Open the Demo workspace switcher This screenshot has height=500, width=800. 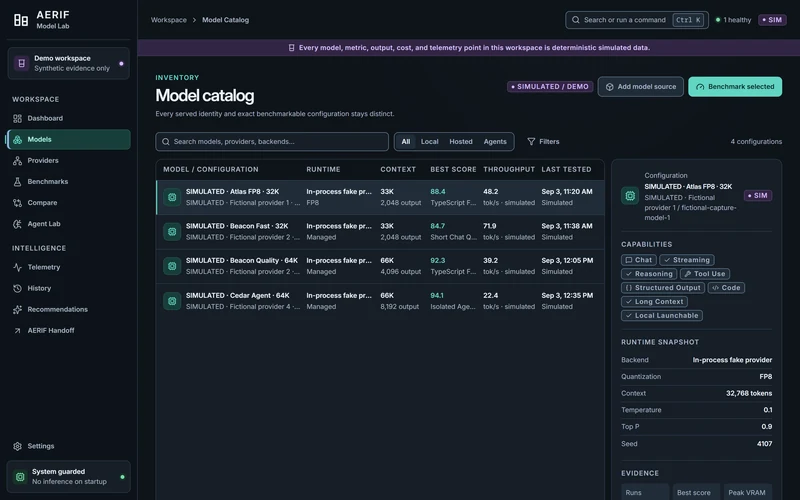point(68,63)
